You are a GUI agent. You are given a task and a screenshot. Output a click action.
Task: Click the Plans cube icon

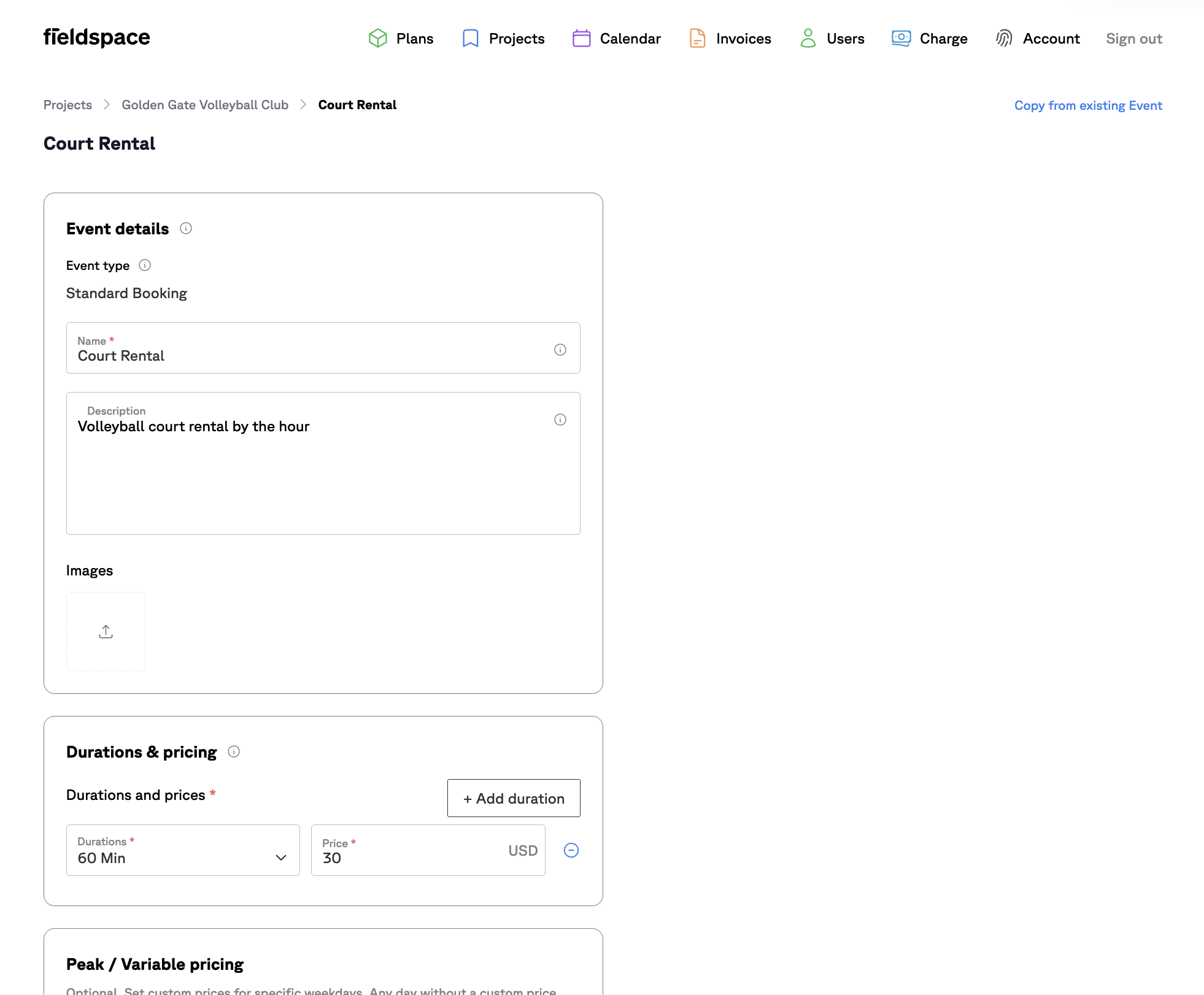pyautogui.click(x=377, y=39)
